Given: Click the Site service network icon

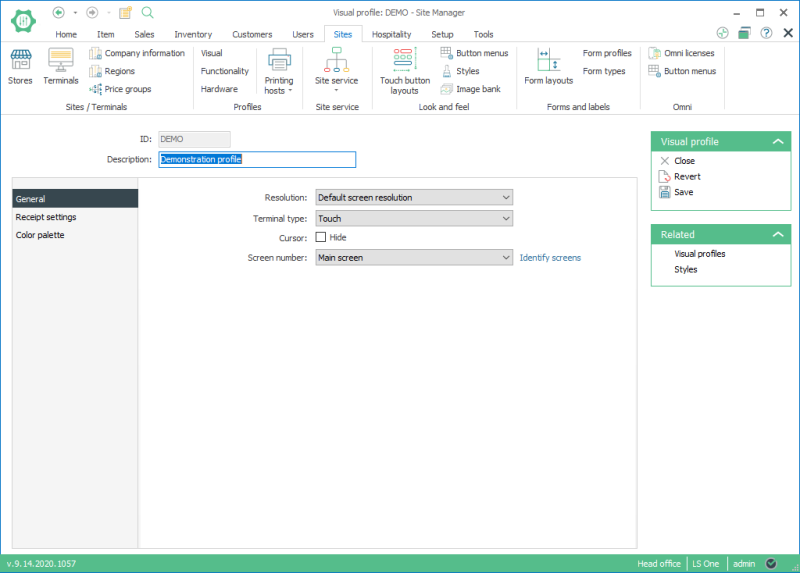Looking at the screenshot, I should (336, 60).
